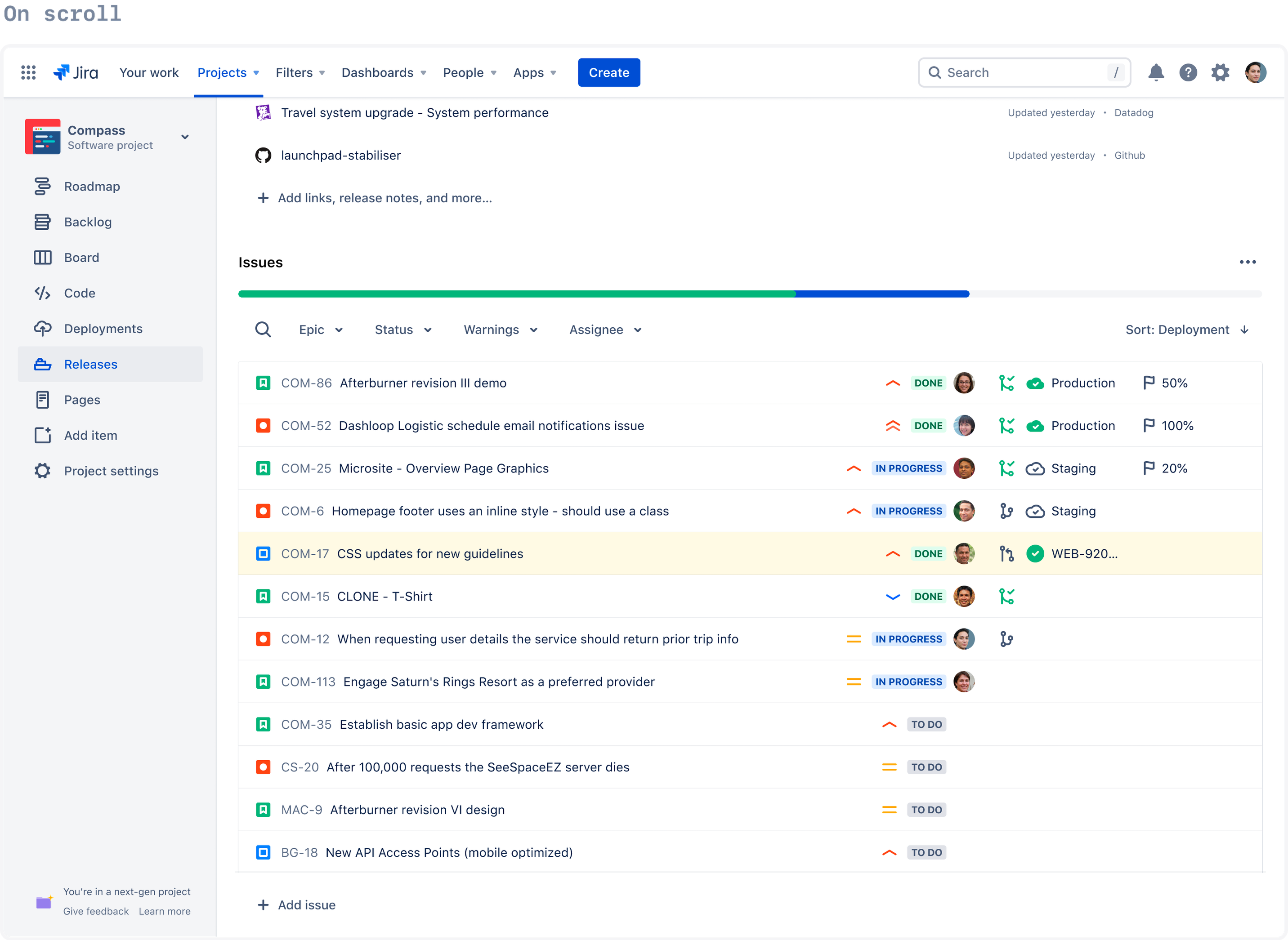Click the Atlassian app switcher grid icon

[x=28, y=72]
